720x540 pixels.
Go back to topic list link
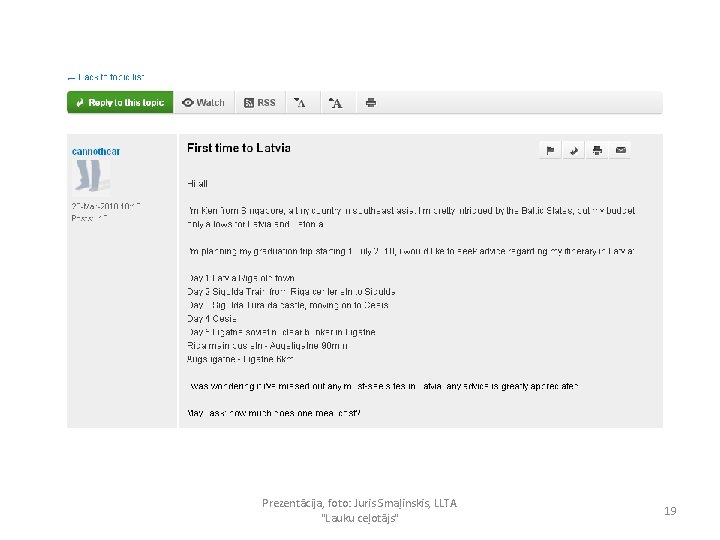(x=106, y=77)
